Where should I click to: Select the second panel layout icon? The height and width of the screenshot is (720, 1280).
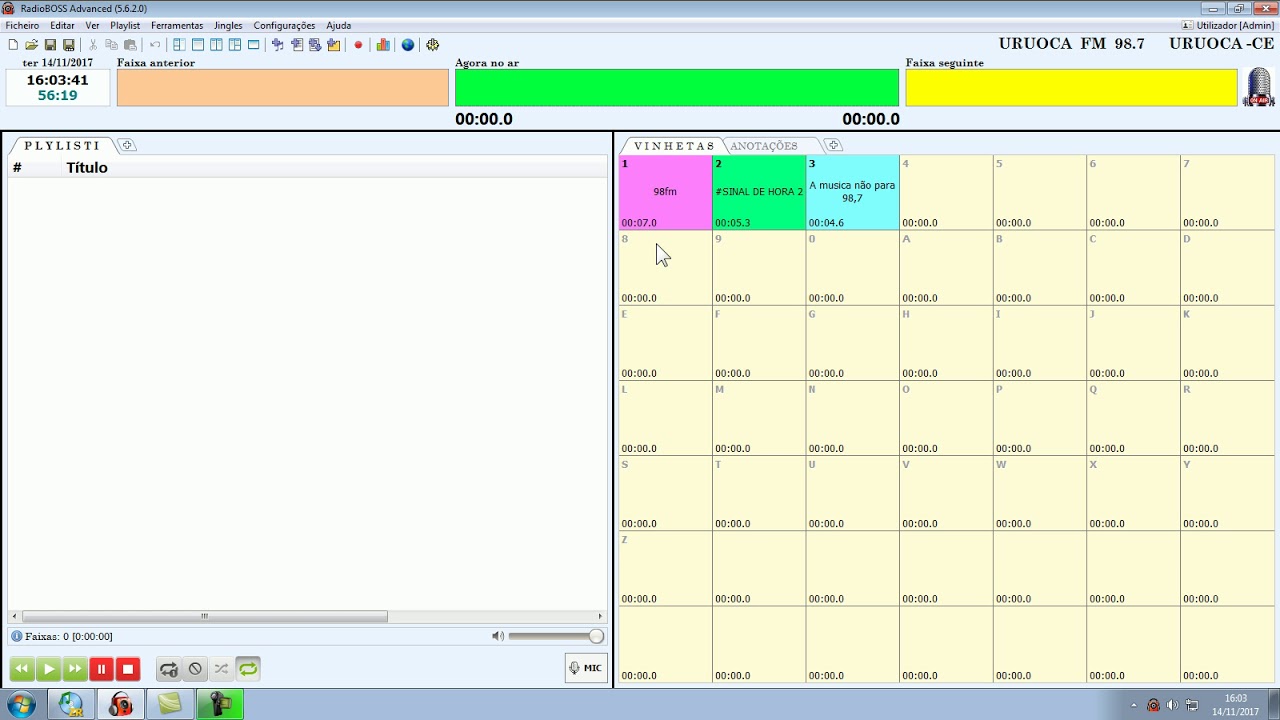tap(198, 45)
